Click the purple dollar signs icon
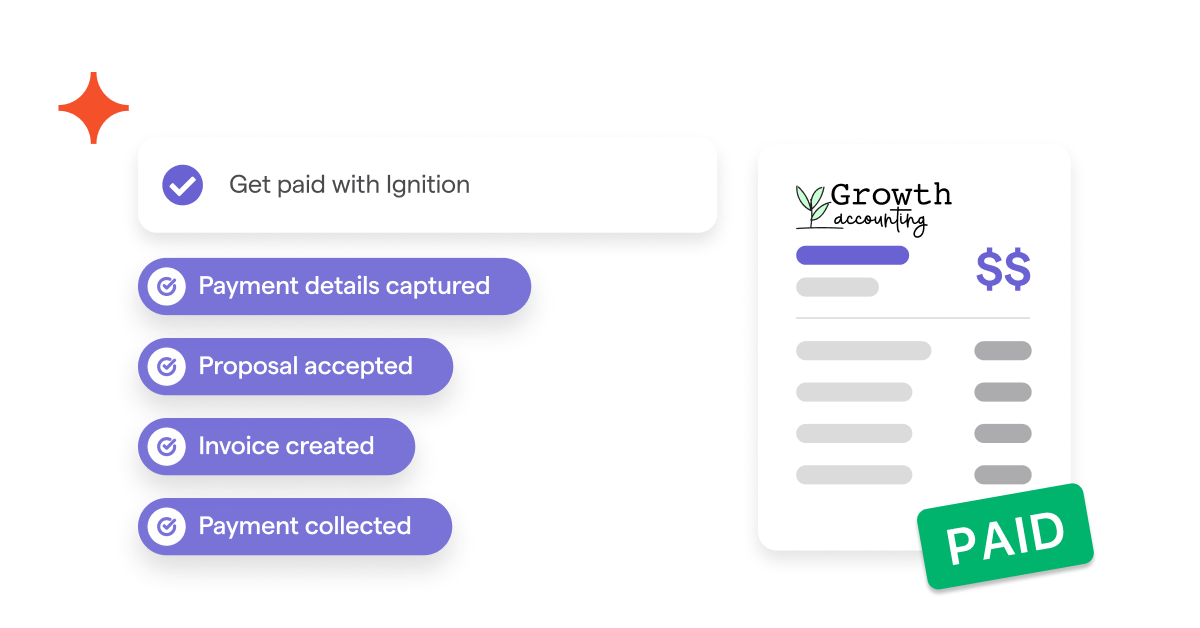1200x628 pixels. click(x=1003, y=271)
